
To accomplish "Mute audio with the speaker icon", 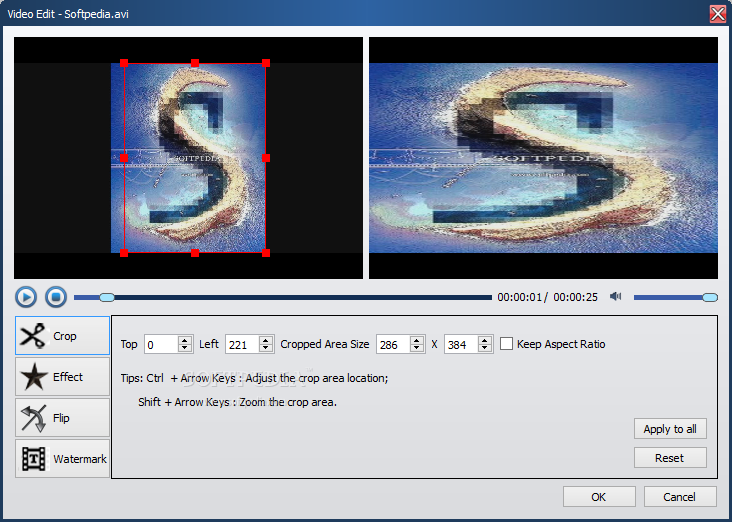I will 616,296.
